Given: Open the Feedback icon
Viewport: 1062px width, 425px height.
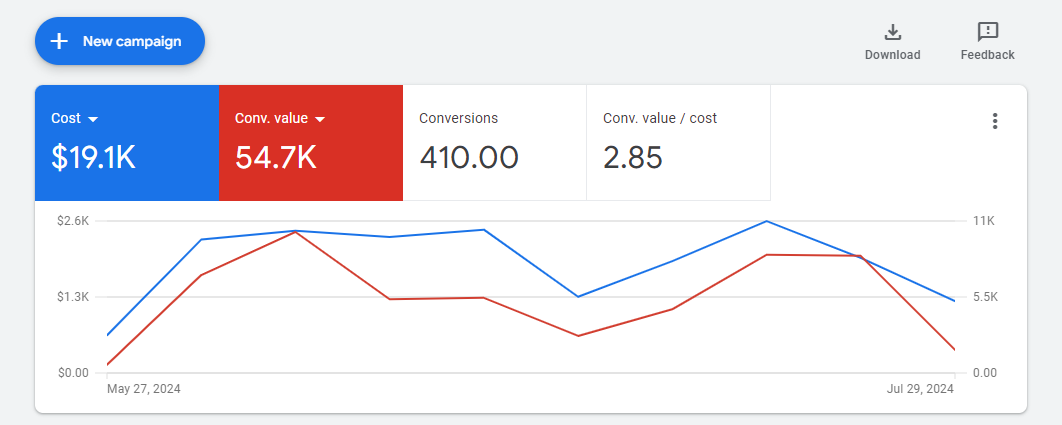Looking at the screenshot, I should (x=987, y=32).
